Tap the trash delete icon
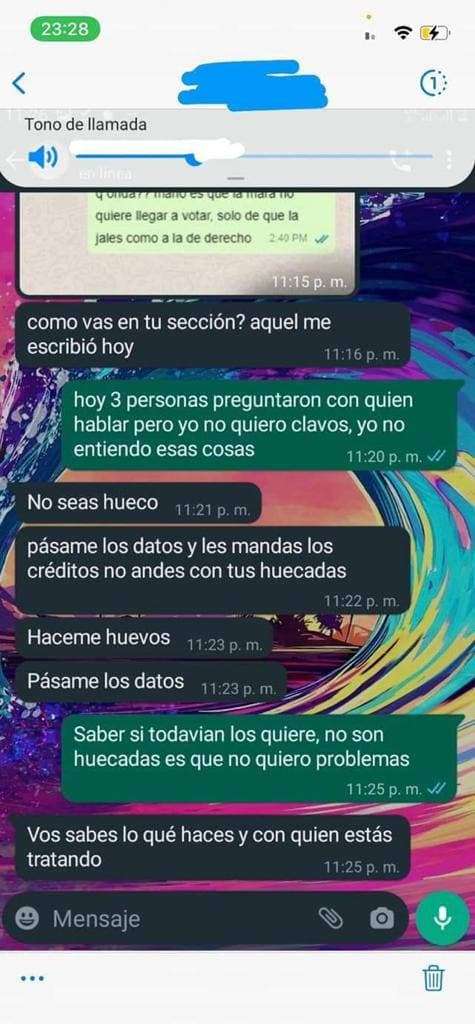This screenshot has width=475, height=1024. coord(433,978)
